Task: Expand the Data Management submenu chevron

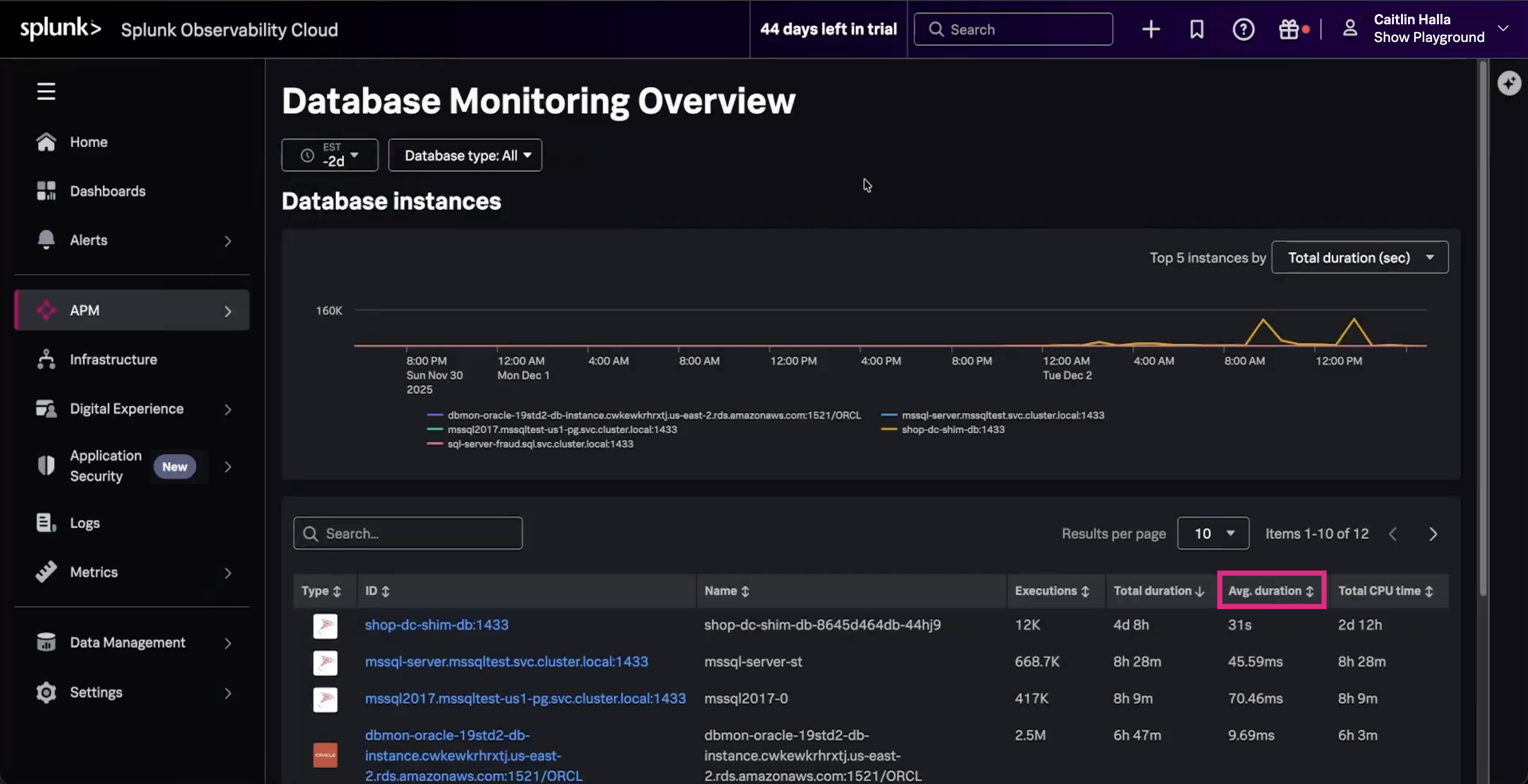Action: point(228,643)
